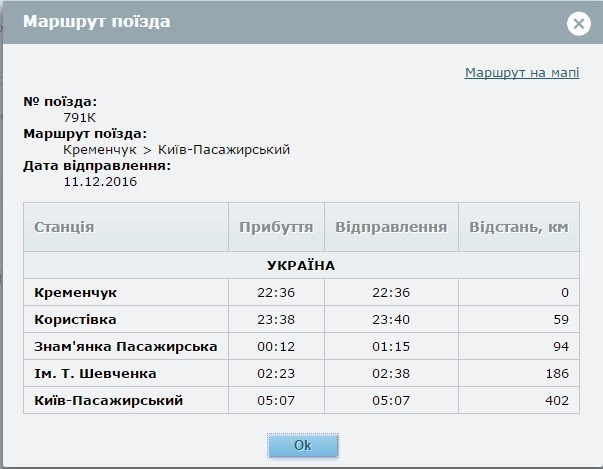
Task: Click the train number 791К
Action: (81, 117)
